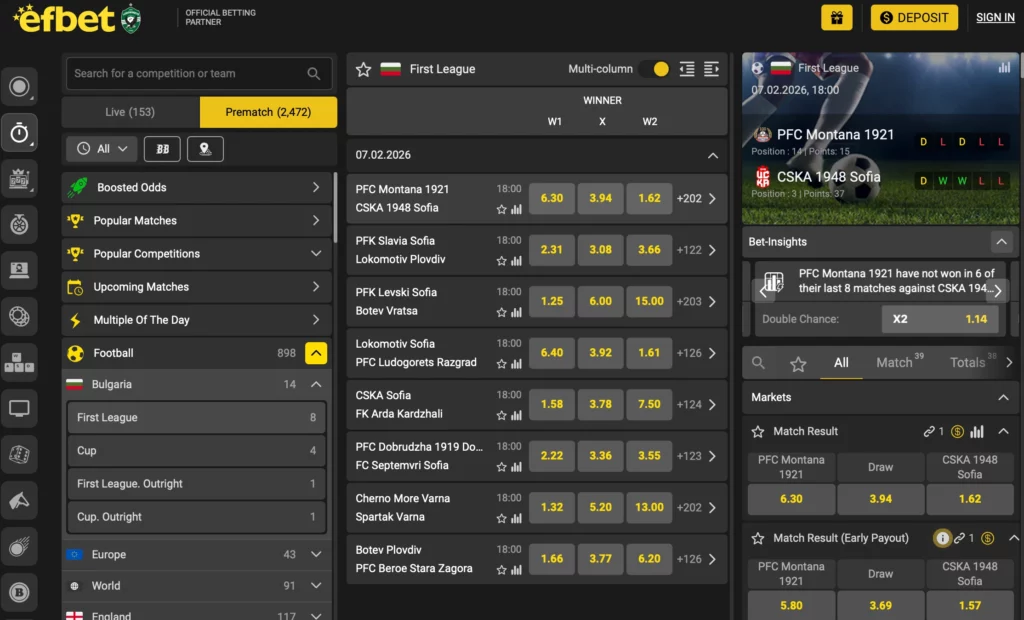
Task: Click cash out coin icon on Match Result
Action: click(957, 431)
